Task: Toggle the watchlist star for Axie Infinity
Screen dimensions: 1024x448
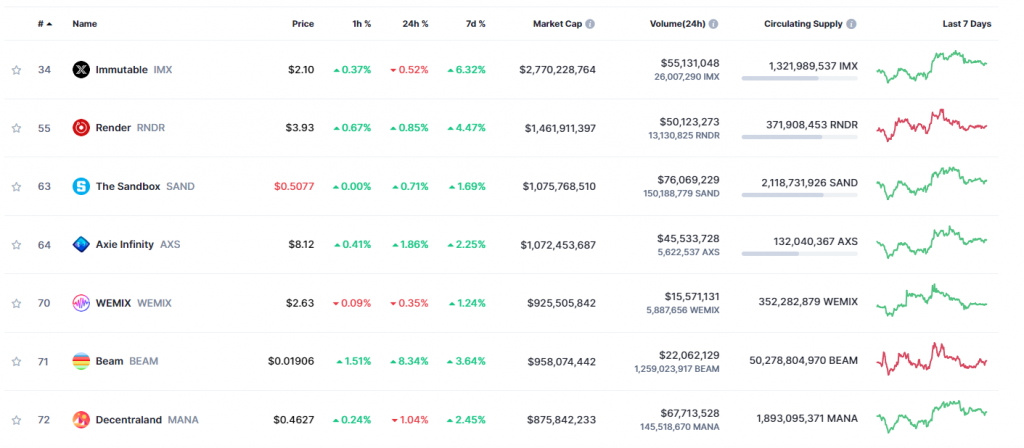Action: coord(16,245)
